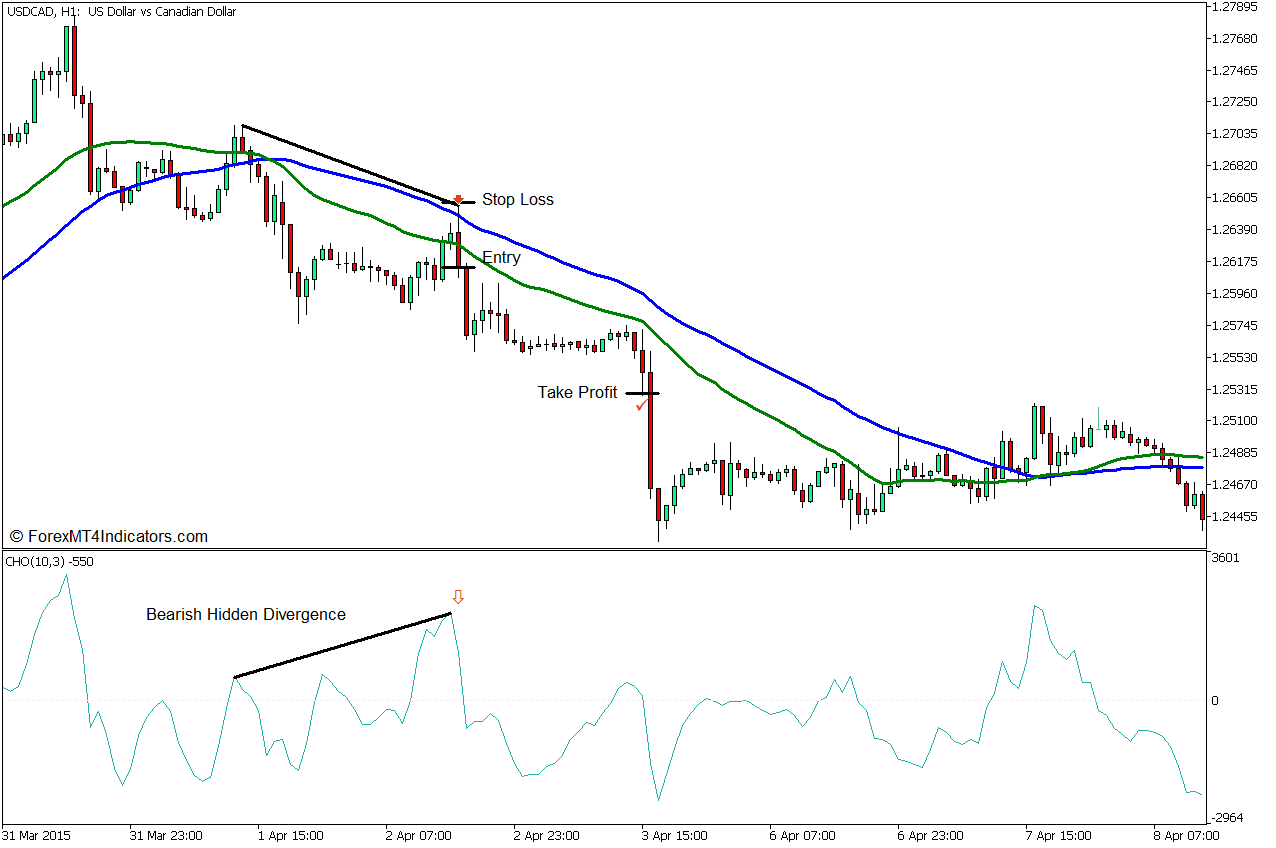Click the "Stop Loss" text label

pyautogui.click(x=517, y=200)
